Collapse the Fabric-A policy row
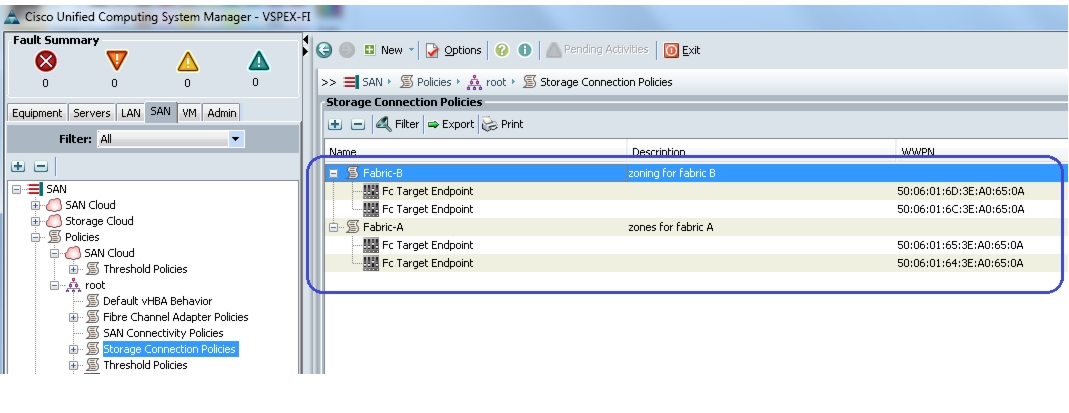 pos(333,227)
